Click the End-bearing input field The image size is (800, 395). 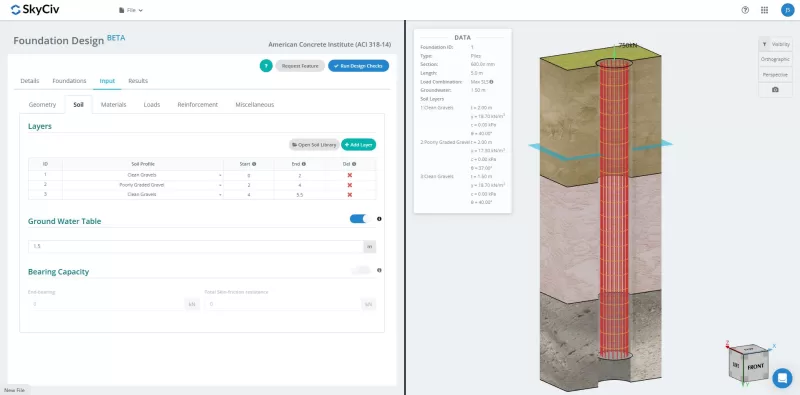pyautogui.click(x=106, y=304)
